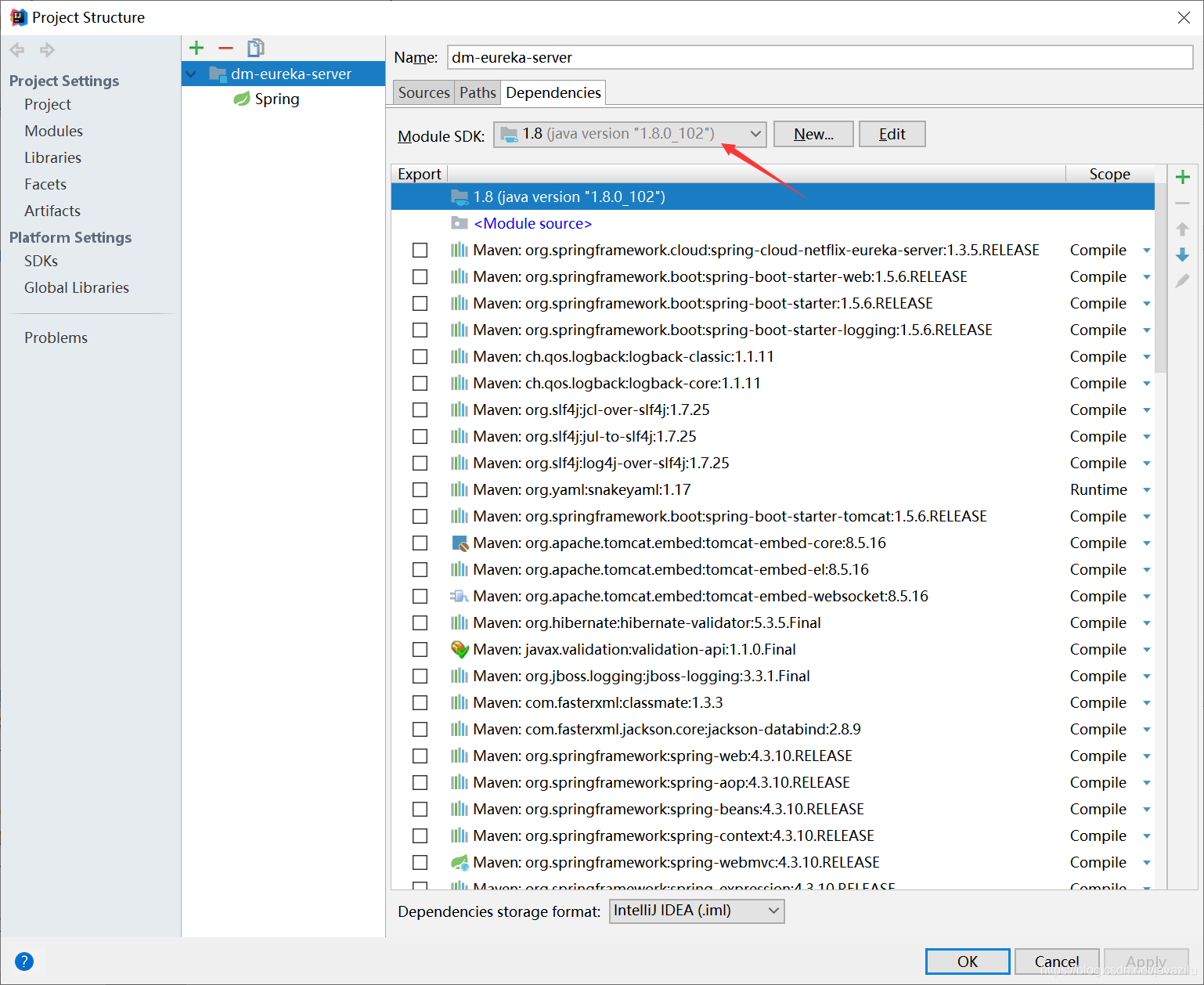The width and height of the screenshot is (1204, 985).
Task: Check export for jcl-over-slf4j
Action: click(420, 410)
